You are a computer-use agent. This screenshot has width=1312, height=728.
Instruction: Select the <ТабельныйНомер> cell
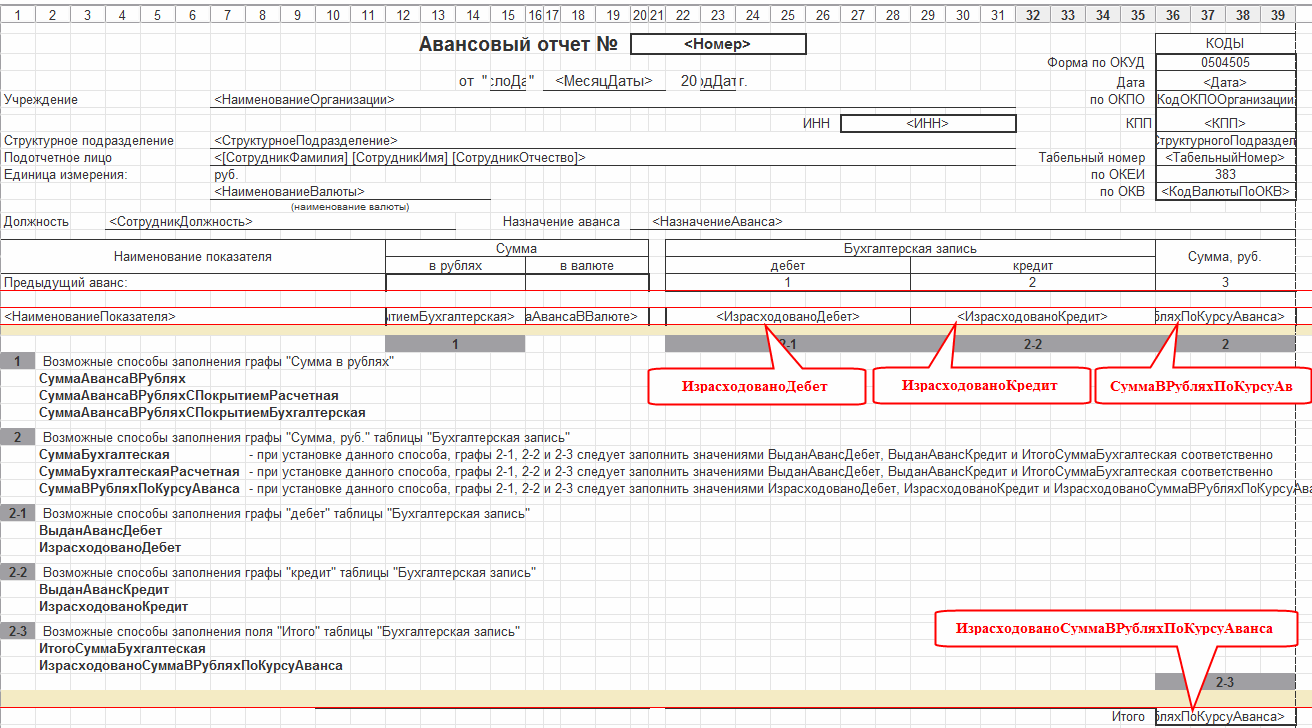[1225, 158]
